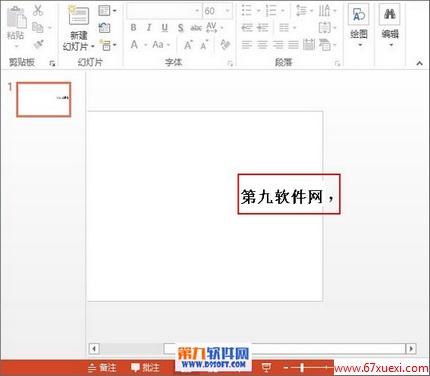The image size is (430, 376).
Task: Open the columns menu button
Action: click(287, 28)
